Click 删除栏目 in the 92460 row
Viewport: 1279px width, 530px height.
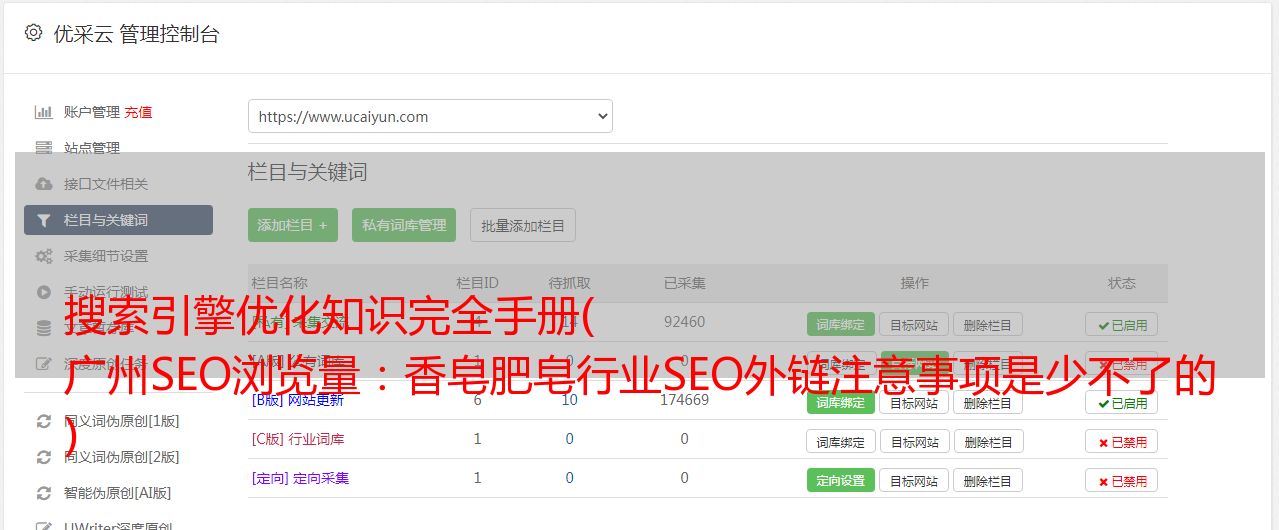[987, 324]
